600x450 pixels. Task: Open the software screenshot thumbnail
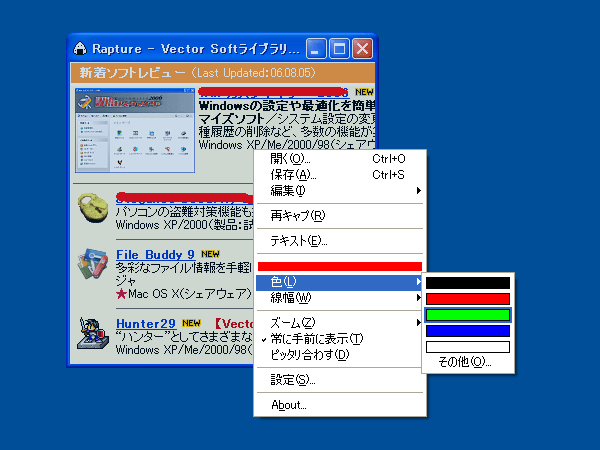point(135,130)
